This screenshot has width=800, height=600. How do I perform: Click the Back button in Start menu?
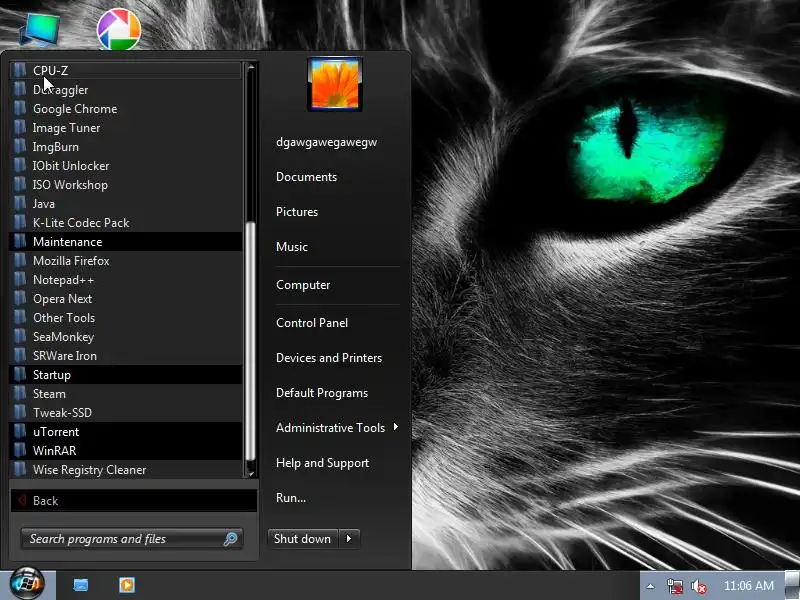pos(134,501)
